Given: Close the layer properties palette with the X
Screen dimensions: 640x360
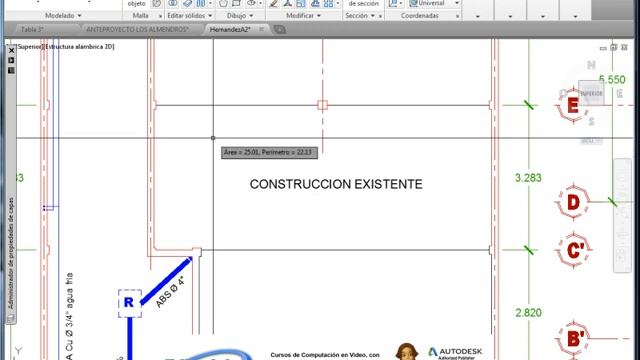Looking at the screenshot, I should click(x=11, y=51).
